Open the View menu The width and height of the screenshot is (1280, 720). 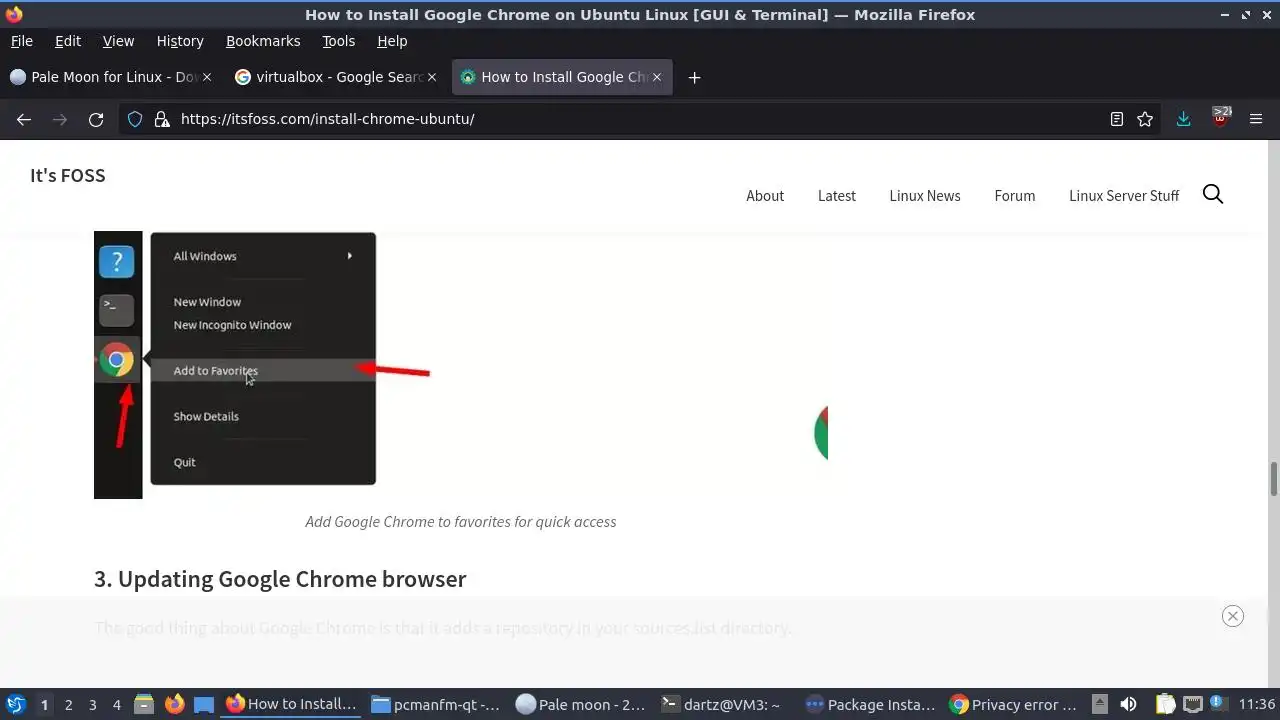click(x=118, y=41)
